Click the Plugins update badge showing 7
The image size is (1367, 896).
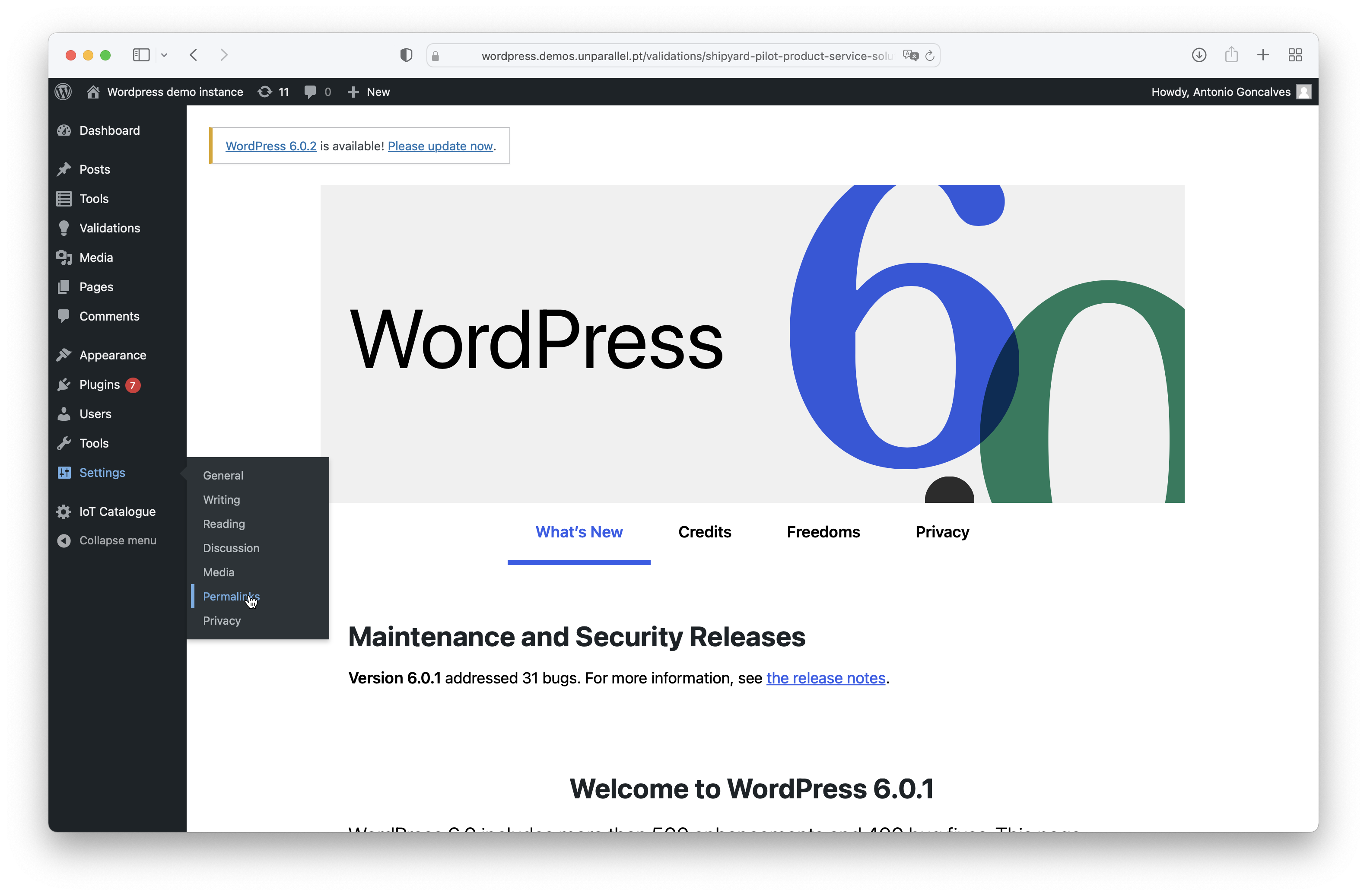click(133, 385)
